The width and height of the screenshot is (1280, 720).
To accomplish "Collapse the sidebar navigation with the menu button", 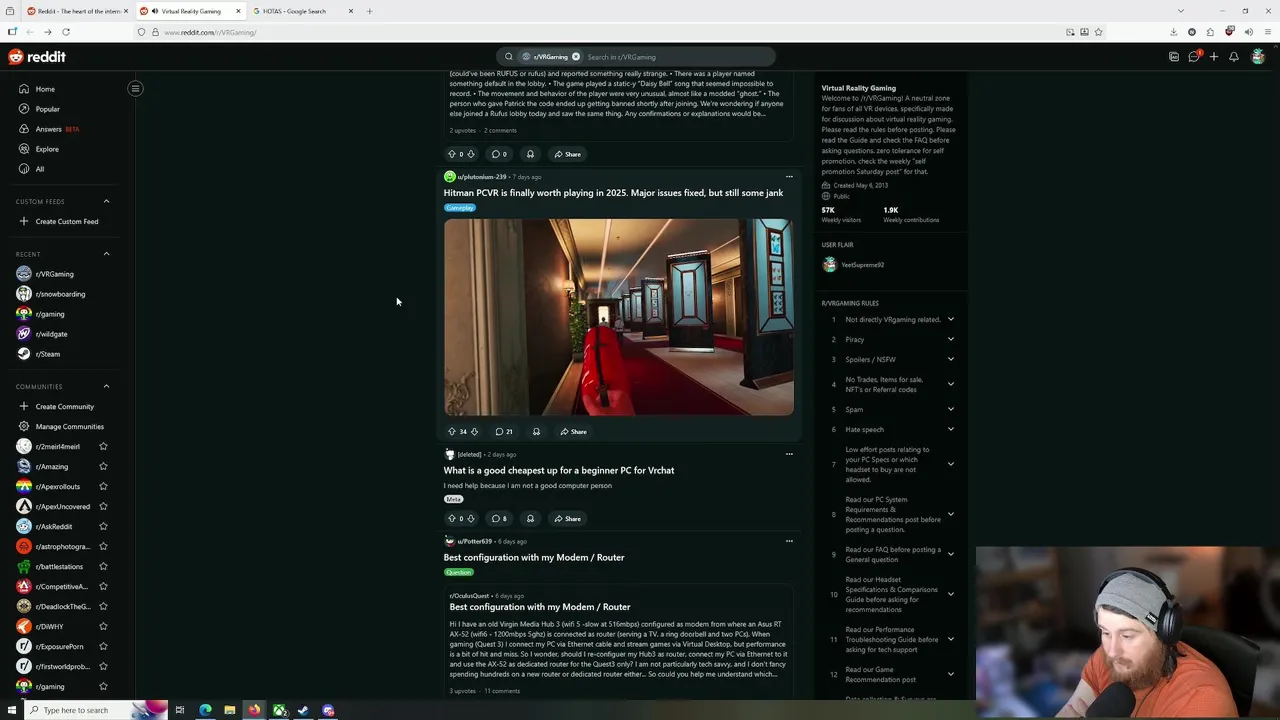I will [135, 88].
